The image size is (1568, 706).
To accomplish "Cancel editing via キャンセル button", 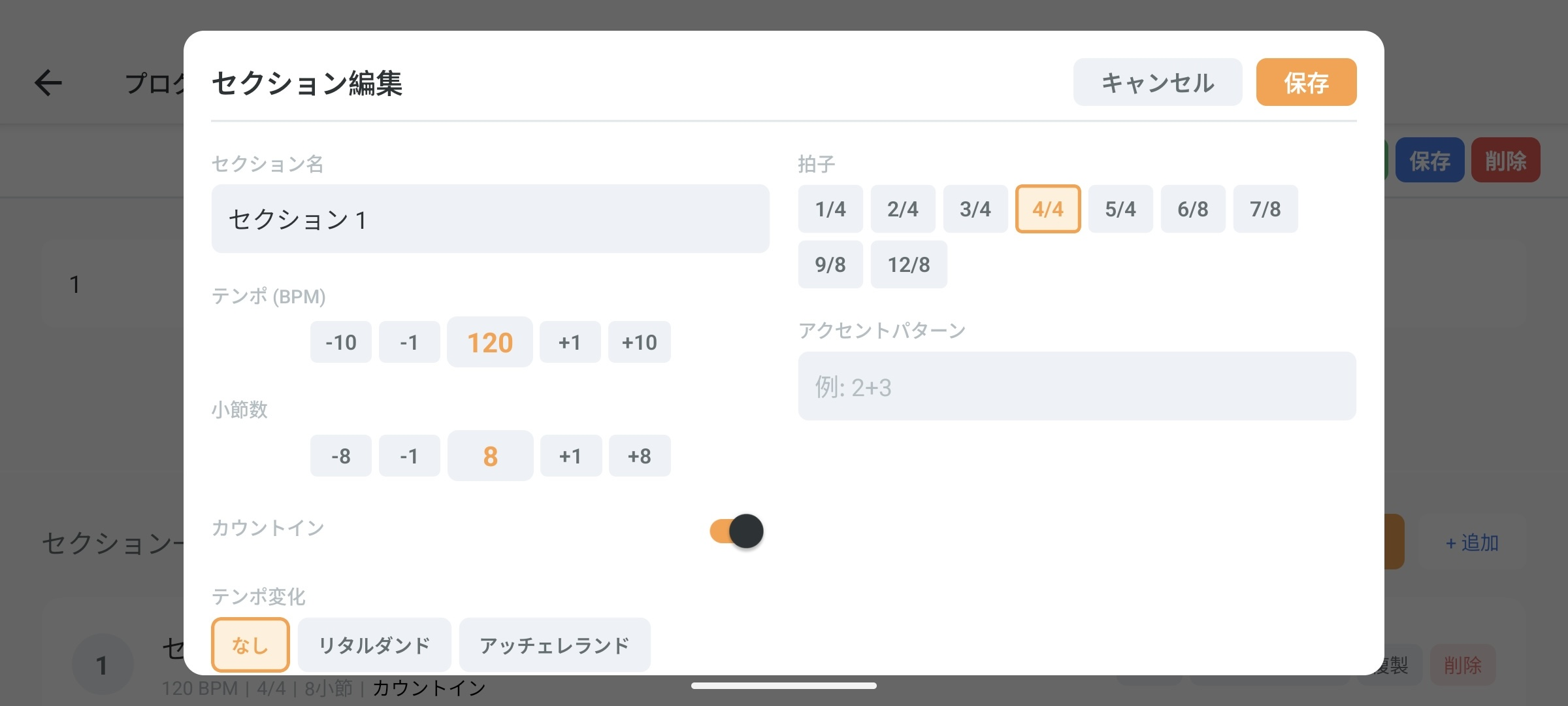I will pos(1157,82).
